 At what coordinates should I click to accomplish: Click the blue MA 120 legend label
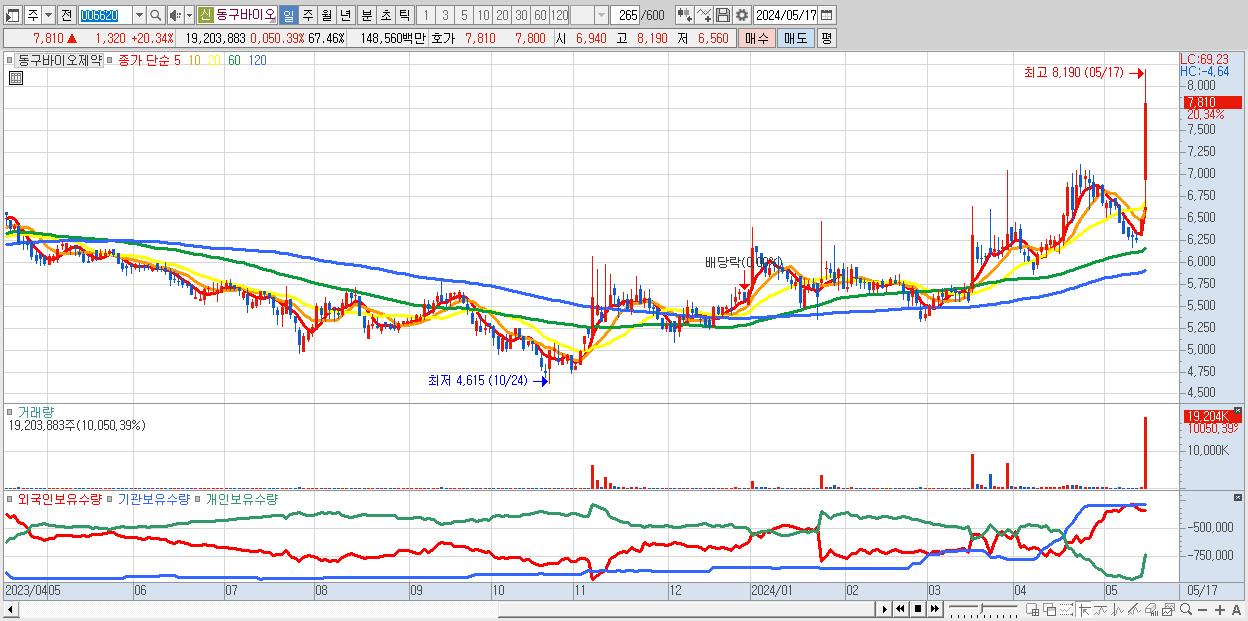tap(257, 60)
